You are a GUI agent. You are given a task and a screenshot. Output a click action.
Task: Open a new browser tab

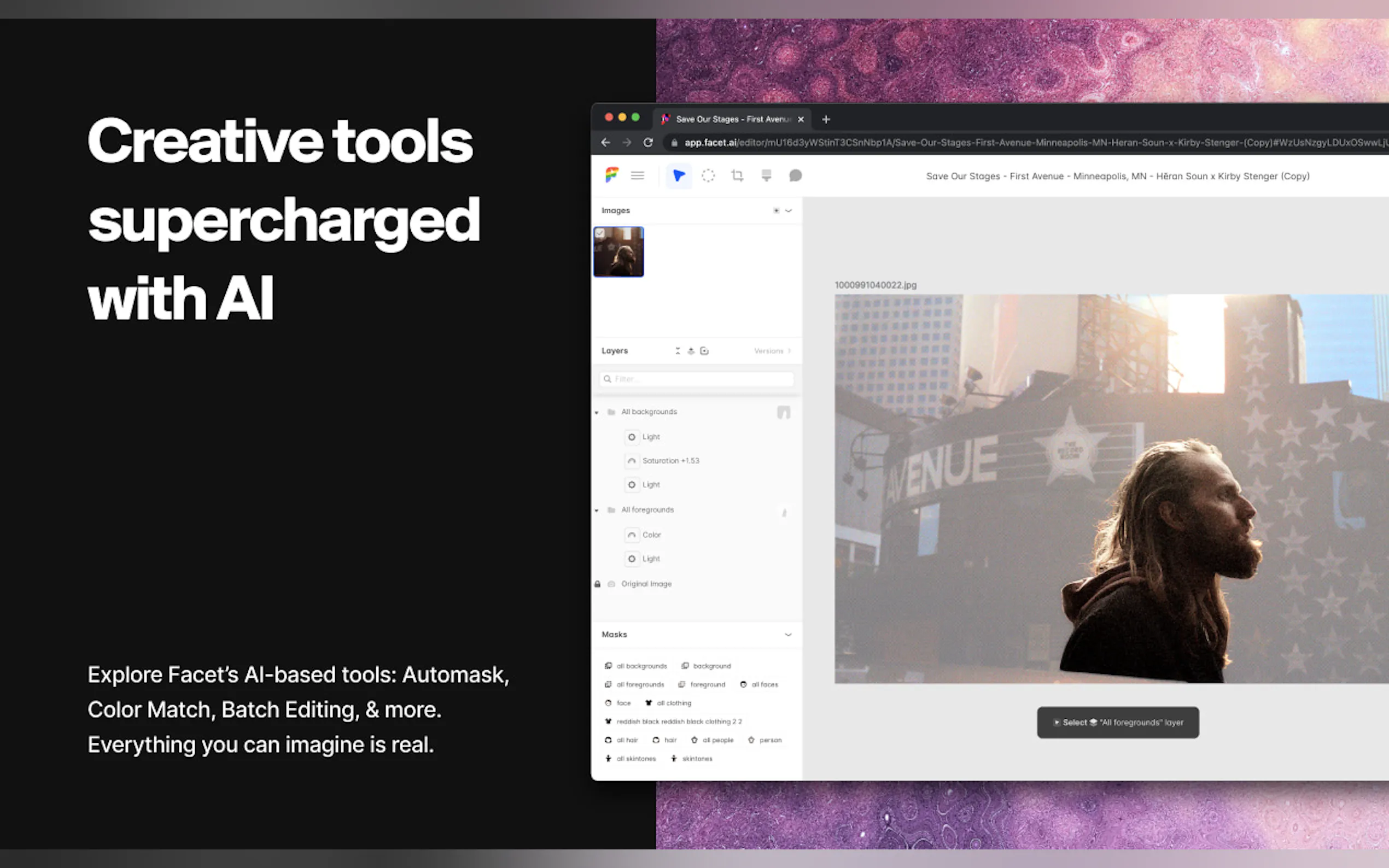(x=826, y=119)
